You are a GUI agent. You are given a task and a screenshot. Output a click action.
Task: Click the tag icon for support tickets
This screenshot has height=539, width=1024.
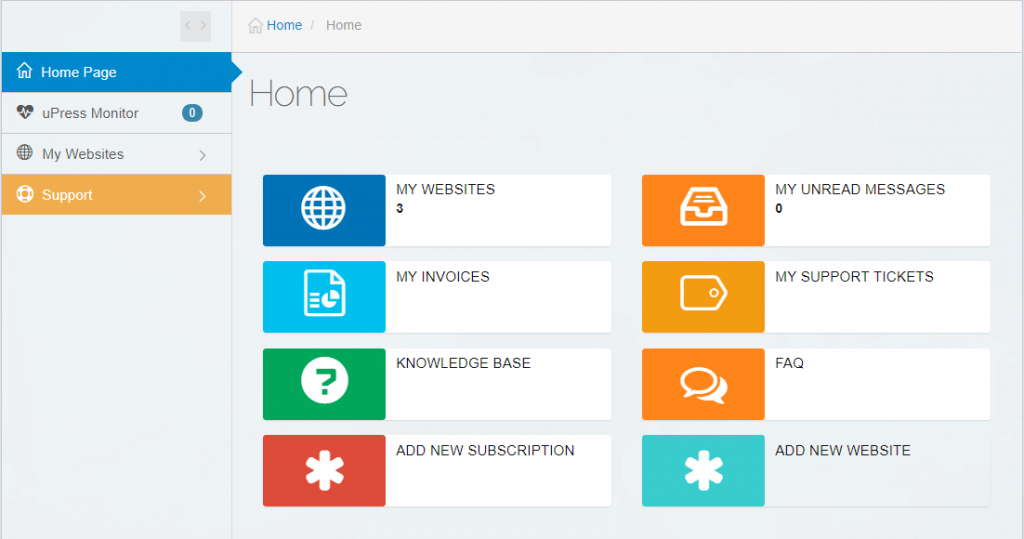tap(703, 293)
